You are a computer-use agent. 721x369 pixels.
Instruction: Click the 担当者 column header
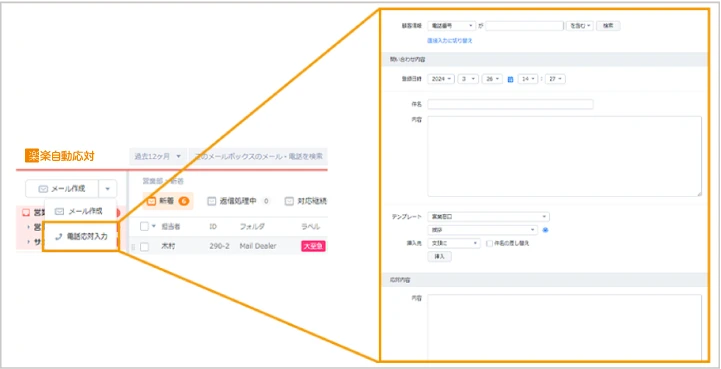[170, 227]
